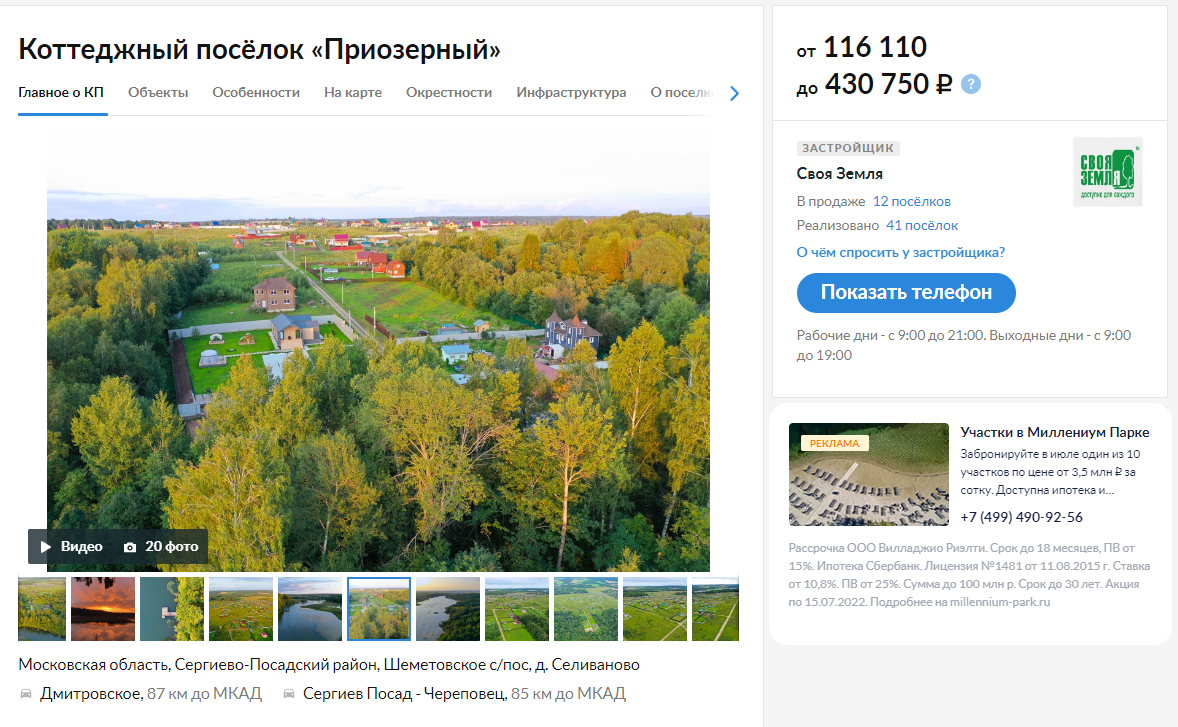Play the Видео with the play icon
Screen dimensions: 1178x727
pos(71,547)
